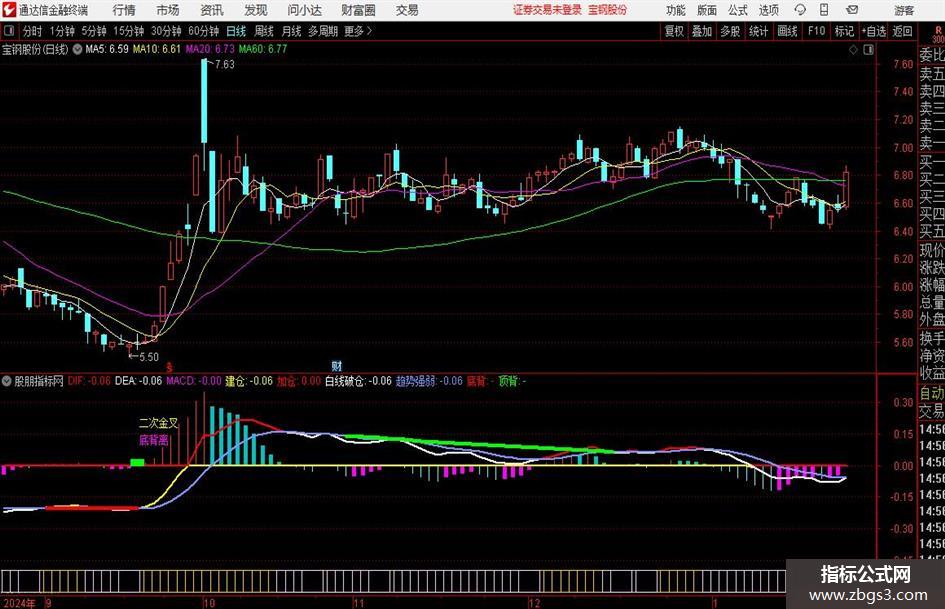Viewport: 945px width, 609px height.
Task: Click the 二次金叉 annotation
Action: [x=159, y=423]
